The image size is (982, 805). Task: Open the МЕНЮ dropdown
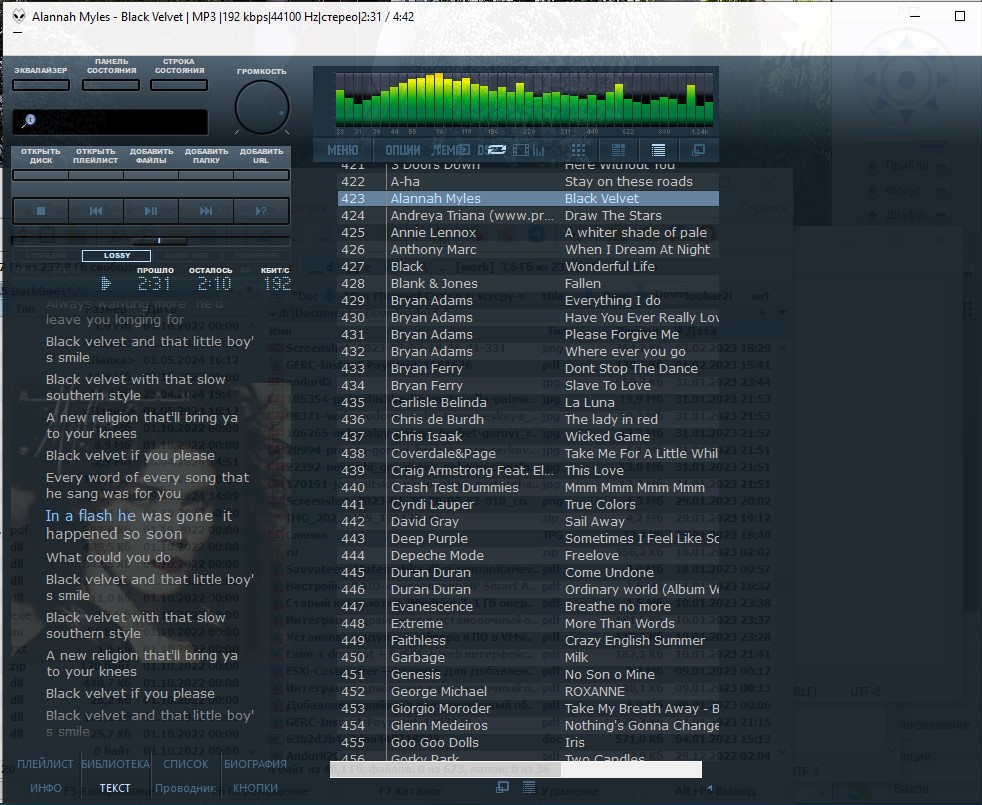(343, 151)
